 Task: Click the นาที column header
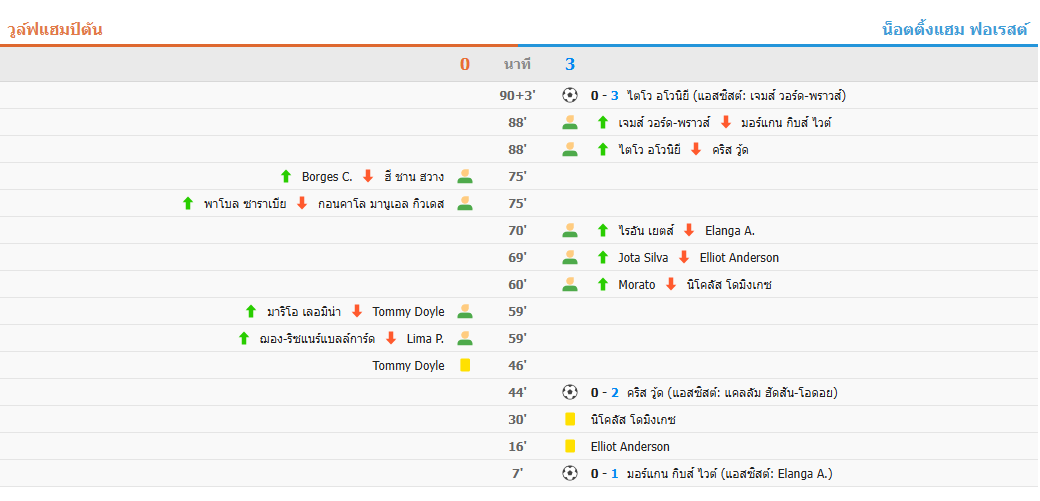(x=517, y=65)
